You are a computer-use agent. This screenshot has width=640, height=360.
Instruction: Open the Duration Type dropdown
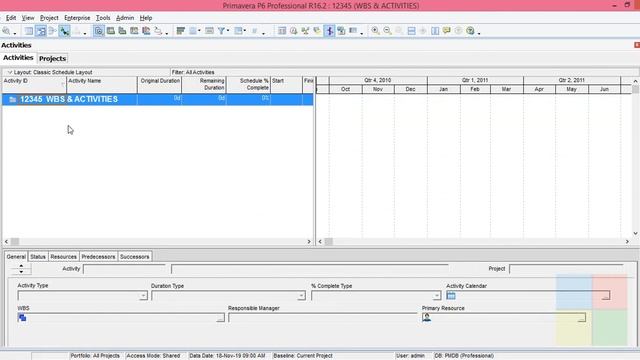point(301,296)
